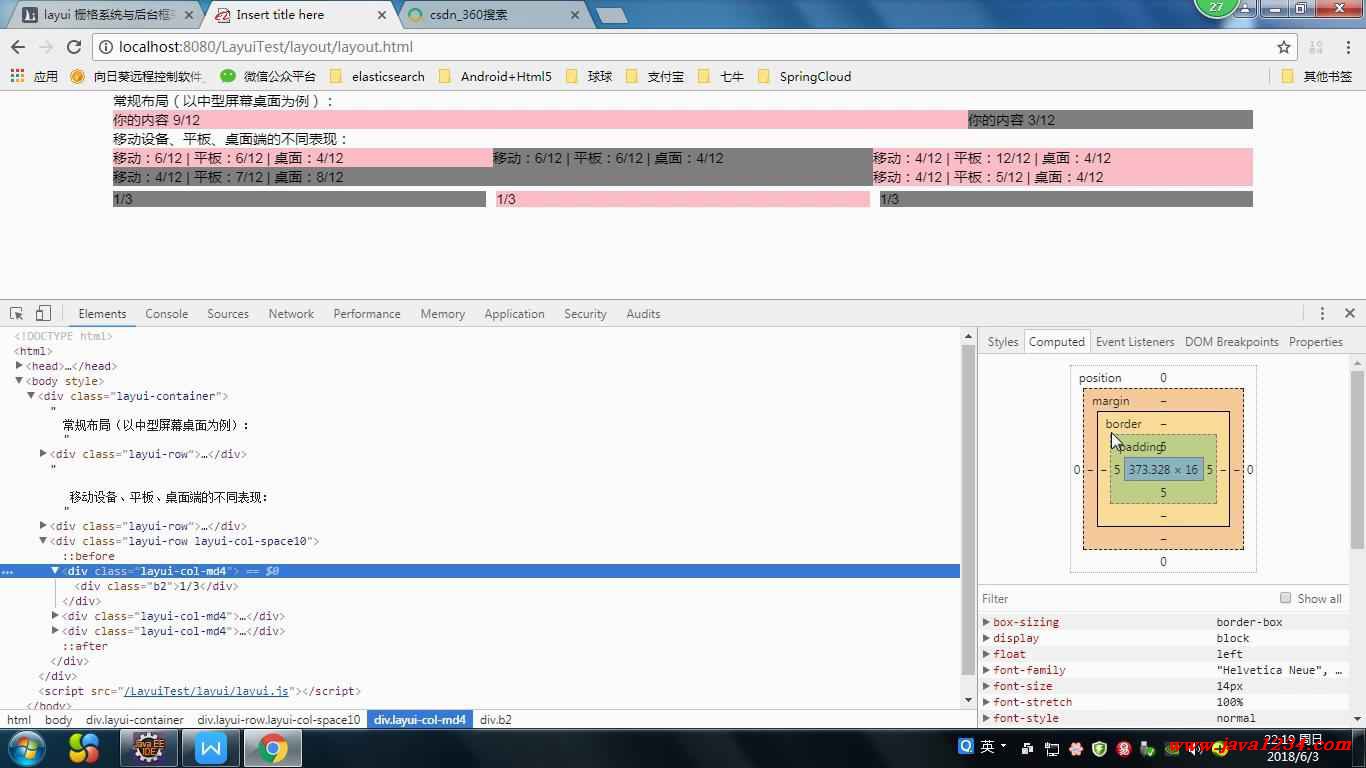Open the Network tab
This screenshot has width=1366, height=768.
[291, 313]
